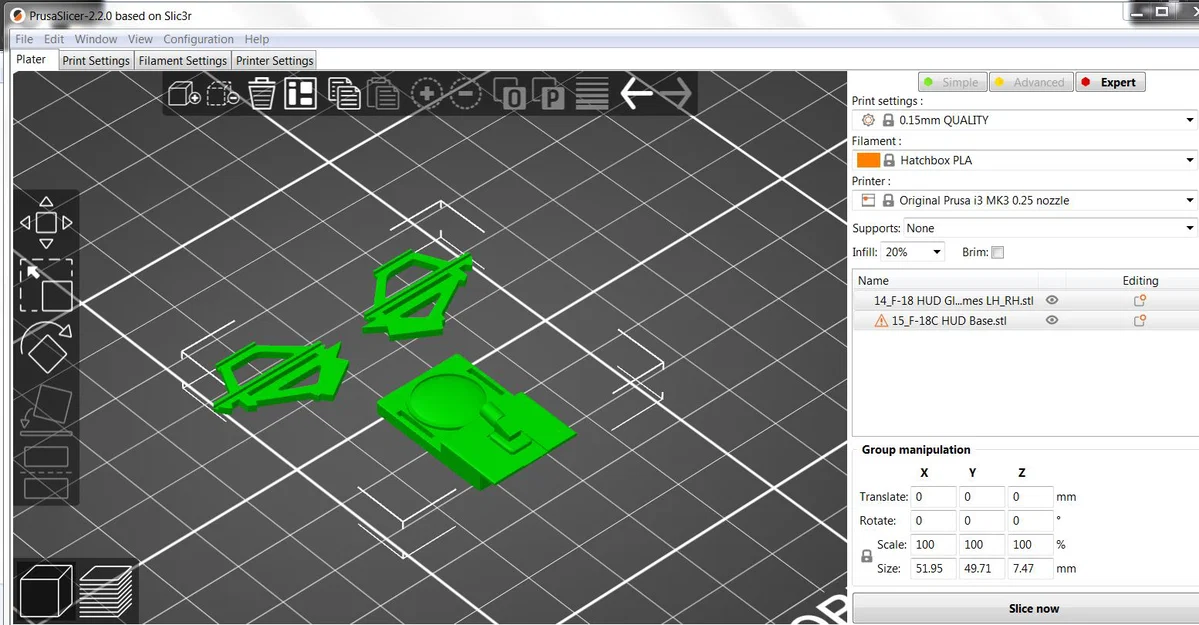1199x625 pixels.
Task: Click the Slice now button
Action: click(x=1033, y=608)
